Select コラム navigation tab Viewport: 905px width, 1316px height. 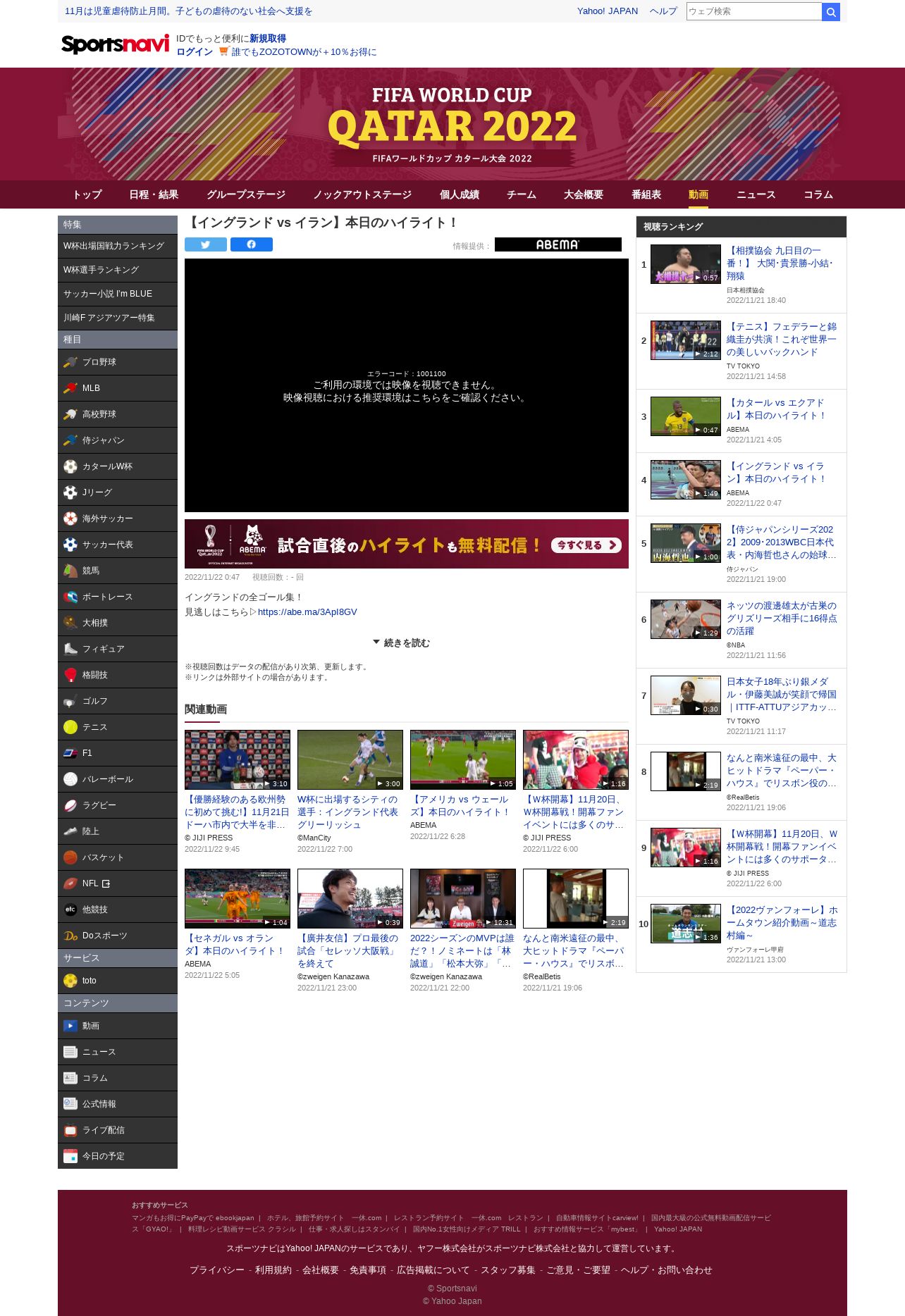(x=818, y=194)
